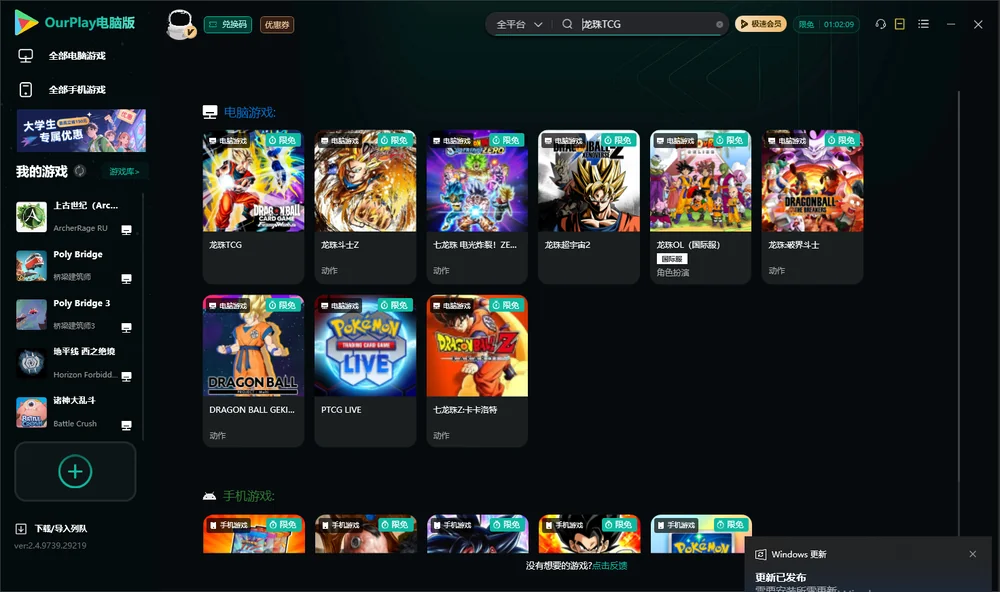The image size is (1000, 592).
Task: Open 下载/导入列队 download queue
Action: 61,529
